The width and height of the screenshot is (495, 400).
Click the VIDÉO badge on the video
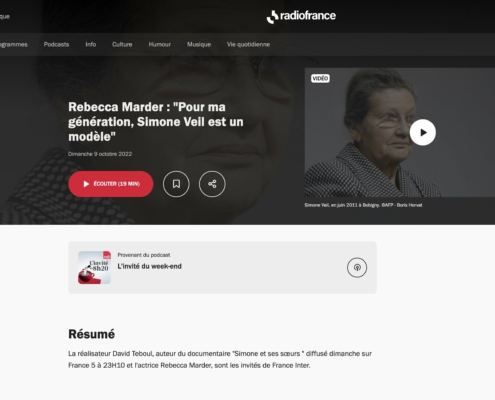(x=320, y=78)
